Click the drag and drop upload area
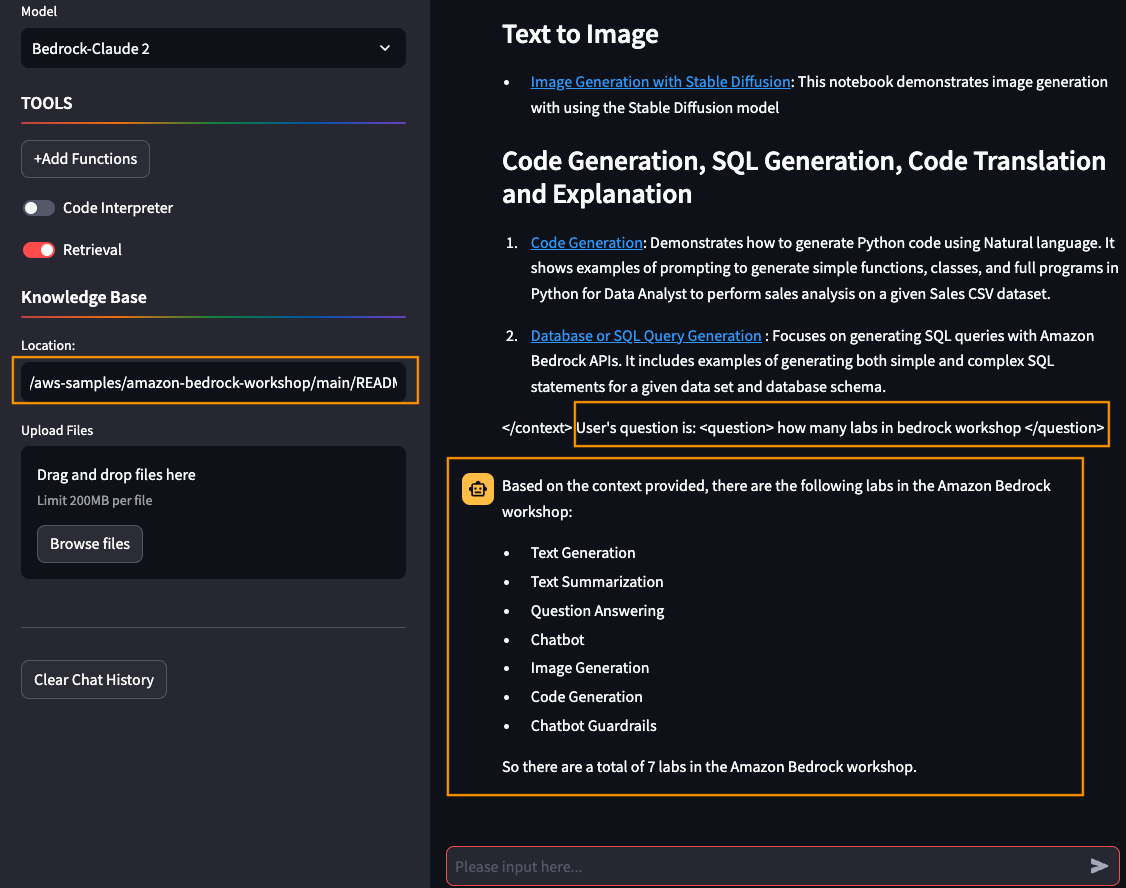The width and height of the screenshot is (1126, 888). coord(213,513)
